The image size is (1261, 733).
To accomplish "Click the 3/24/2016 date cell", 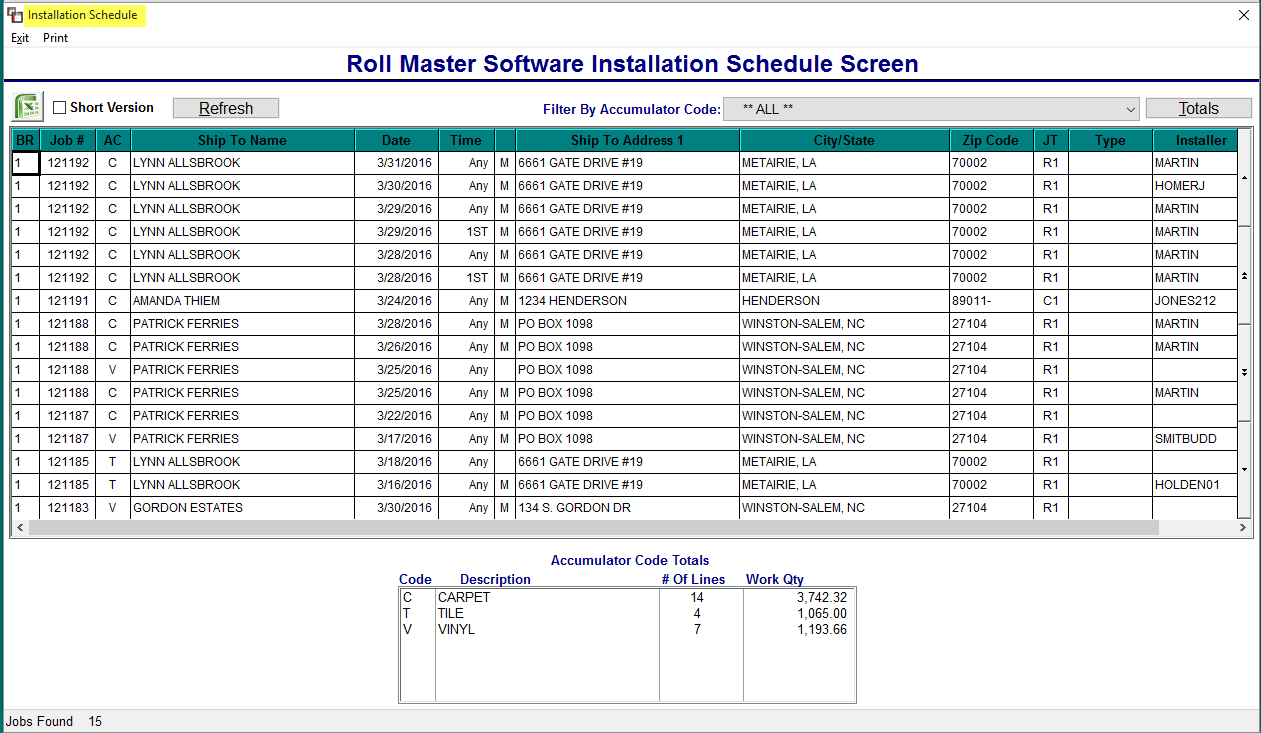I will pos(396,301).
